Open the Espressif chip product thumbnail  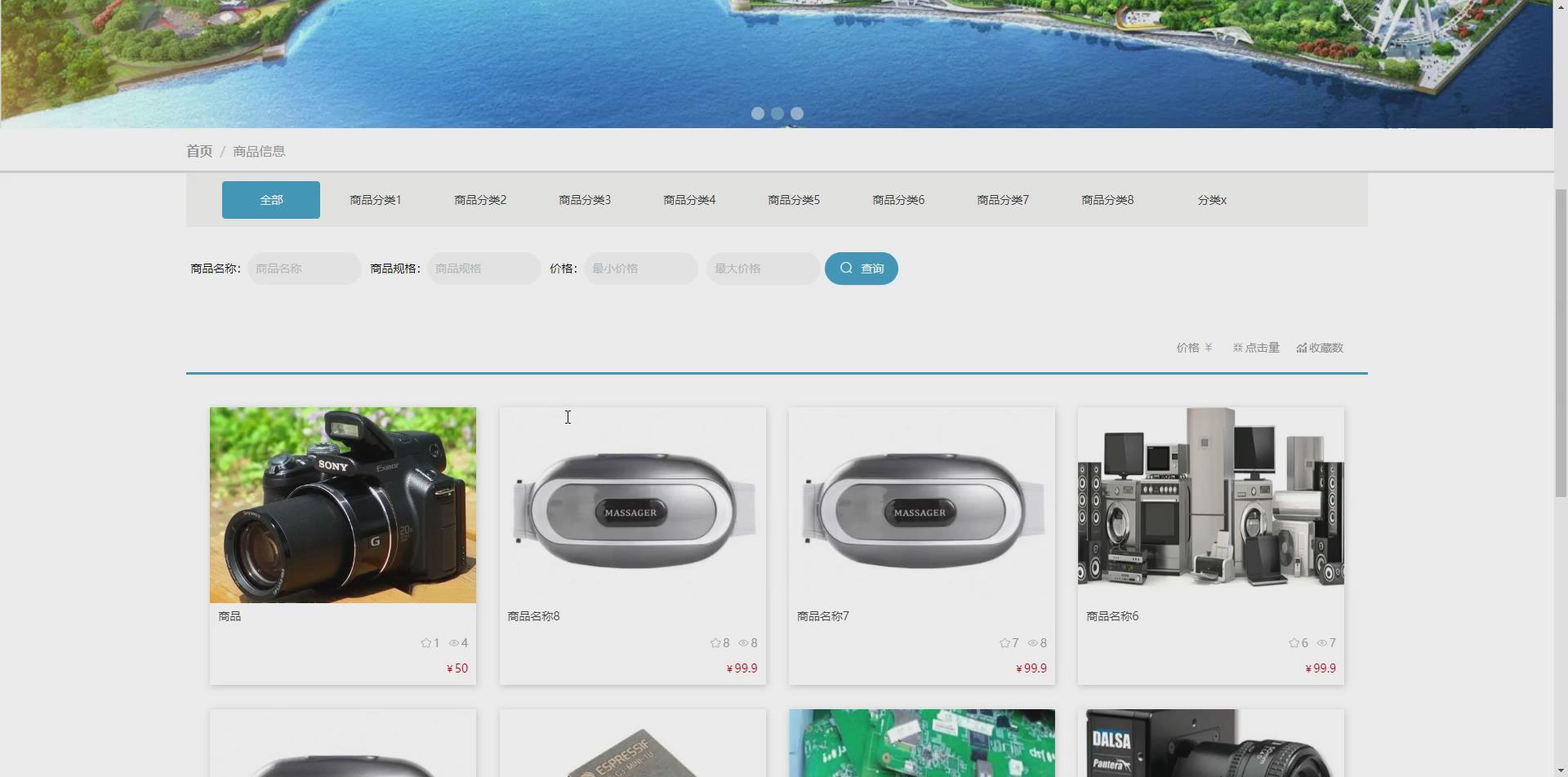coord(633,744)
